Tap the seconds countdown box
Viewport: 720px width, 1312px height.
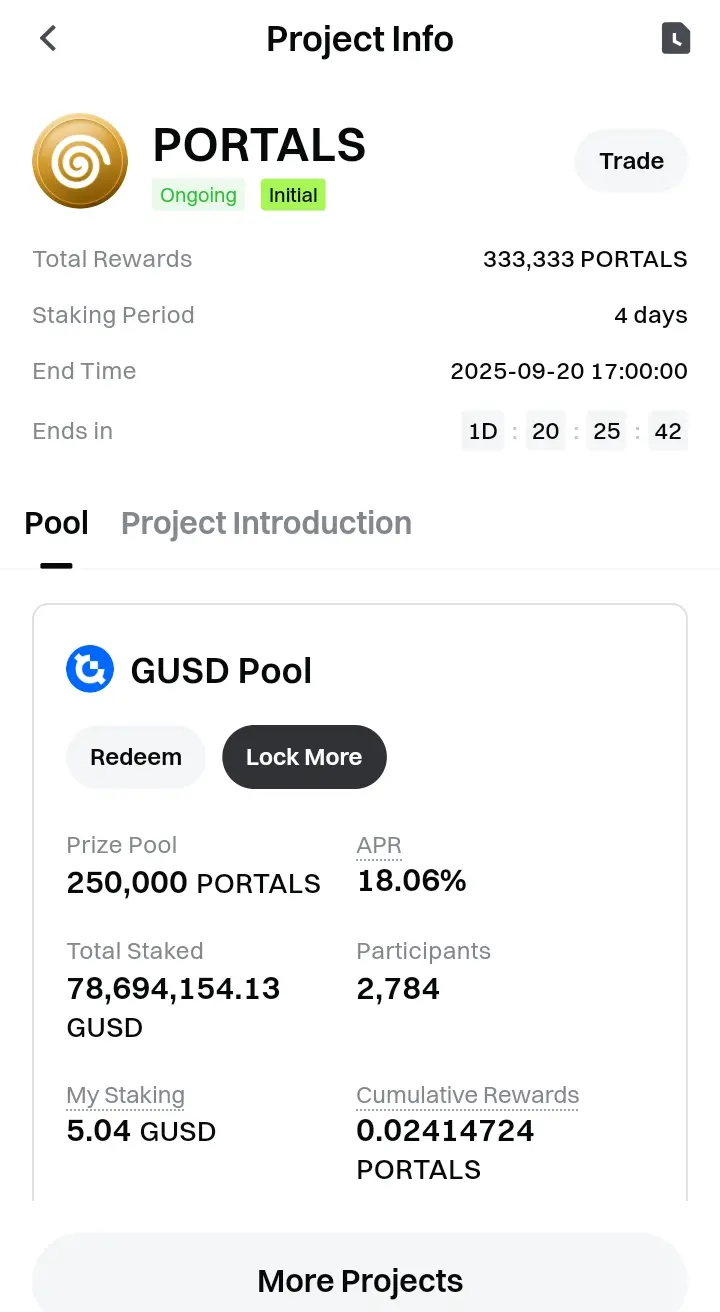pyautogui.click(x=668, y=431)
